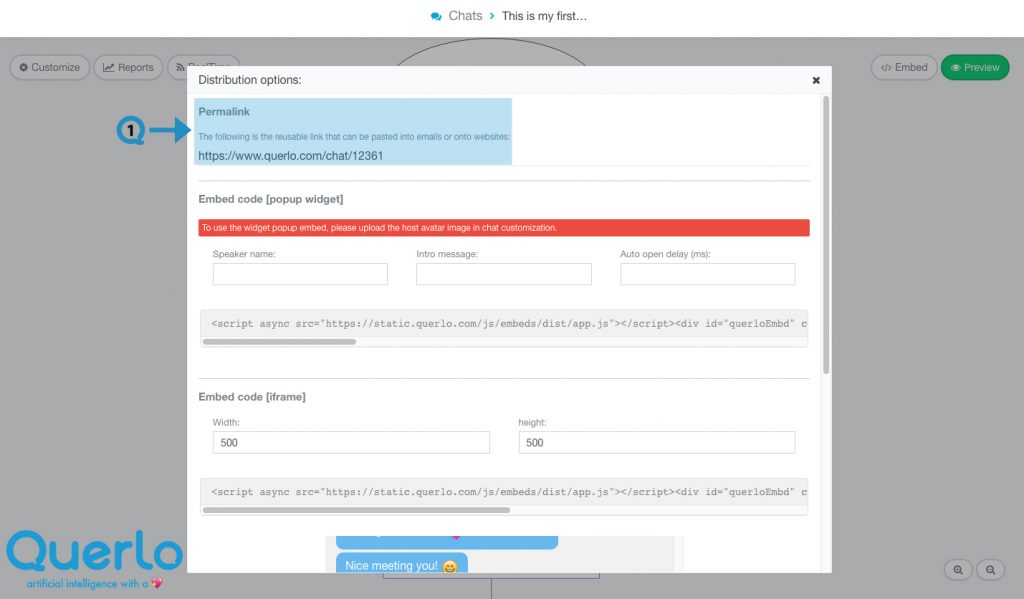Click the Embed button

pos(904,67)
